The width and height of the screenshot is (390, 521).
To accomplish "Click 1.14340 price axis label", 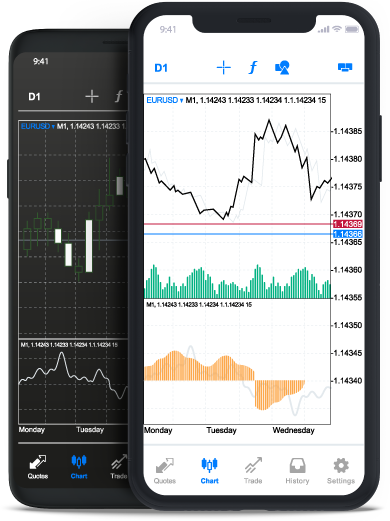I will (348, 380).
